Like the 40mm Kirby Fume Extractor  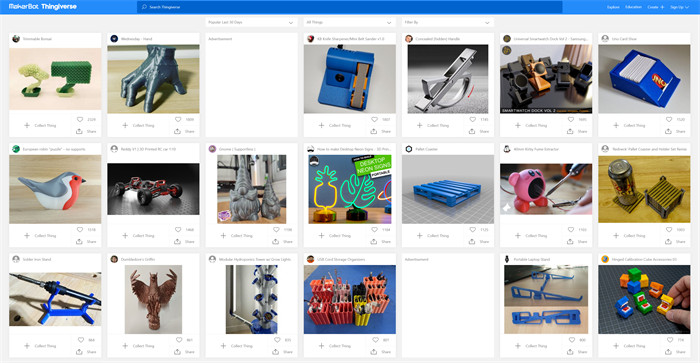571,229
